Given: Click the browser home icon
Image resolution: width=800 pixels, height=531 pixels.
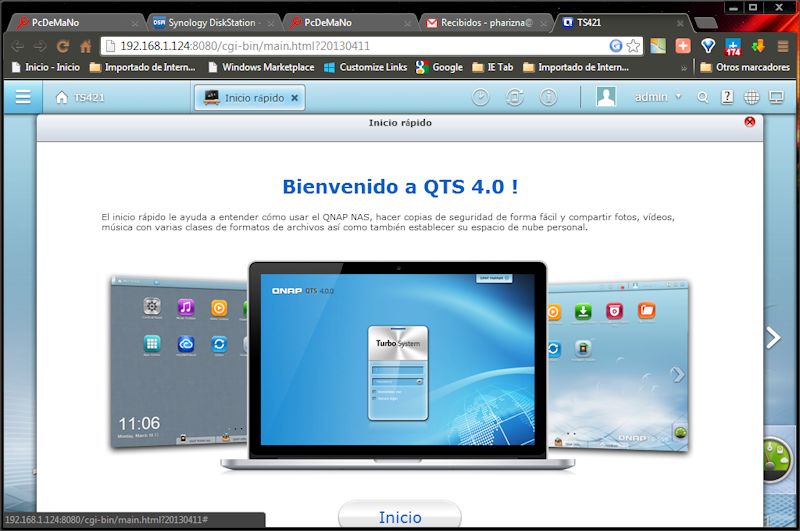Looking at the screenshot, I should point(86,46).
